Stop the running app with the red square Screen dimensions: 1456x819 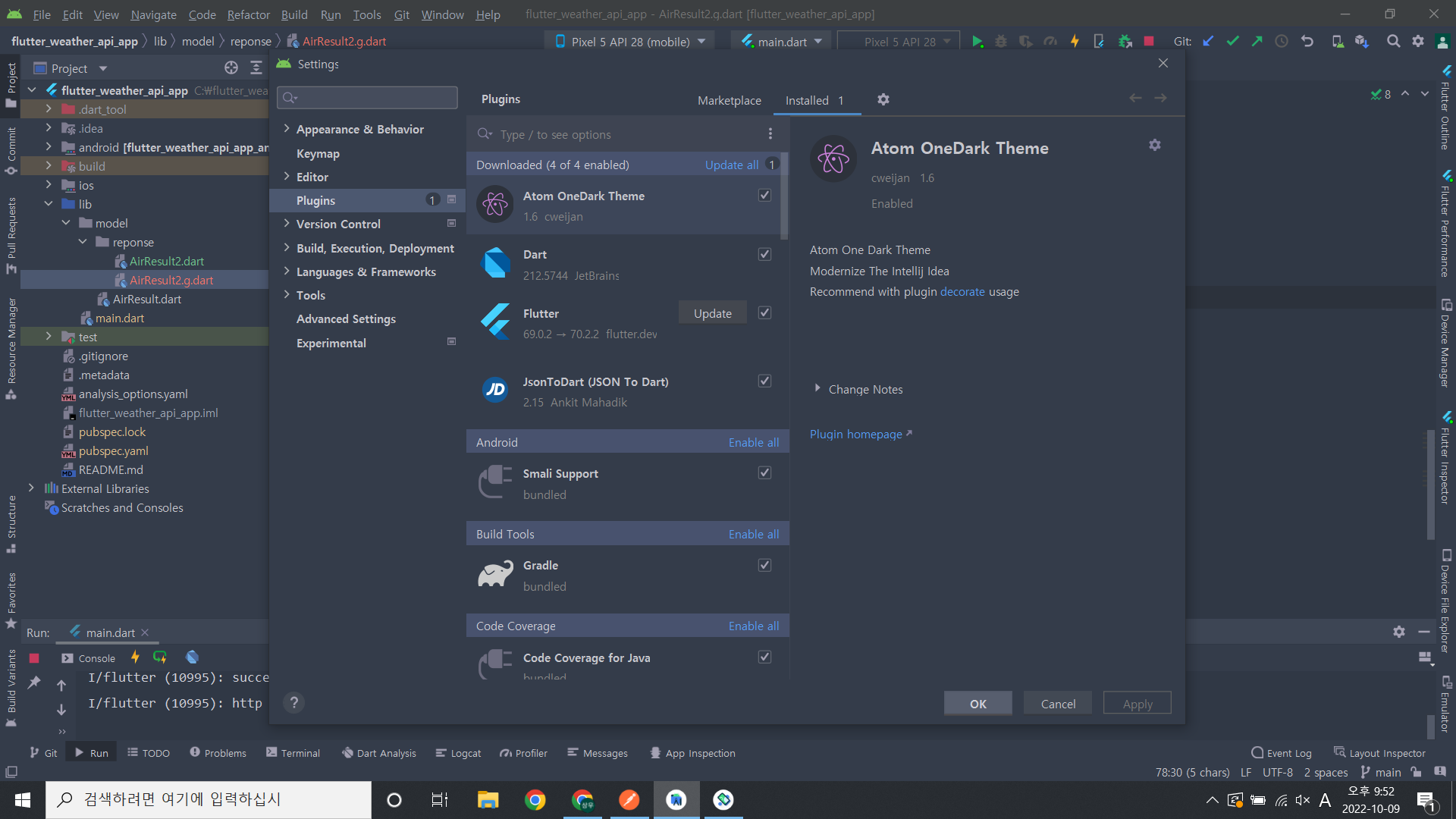(x=1148, y=41)
